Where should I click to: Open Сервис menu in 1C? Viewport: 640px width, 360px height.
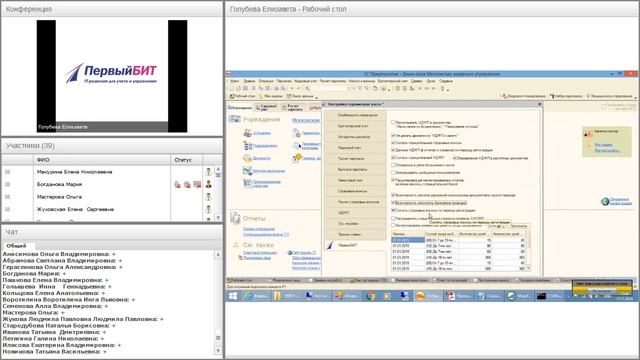[417, 81]
